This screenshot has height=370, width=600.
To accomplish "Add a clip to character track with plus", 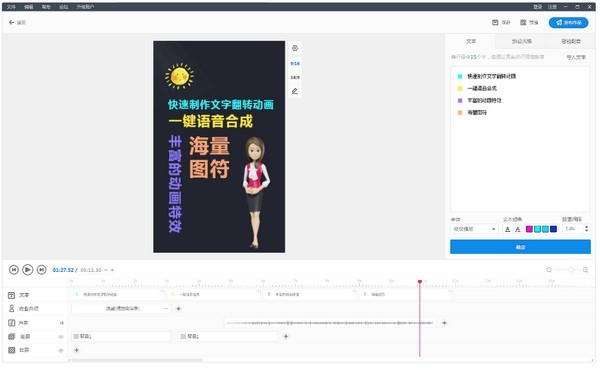I will pyautogui.click(x=178, y=308).
